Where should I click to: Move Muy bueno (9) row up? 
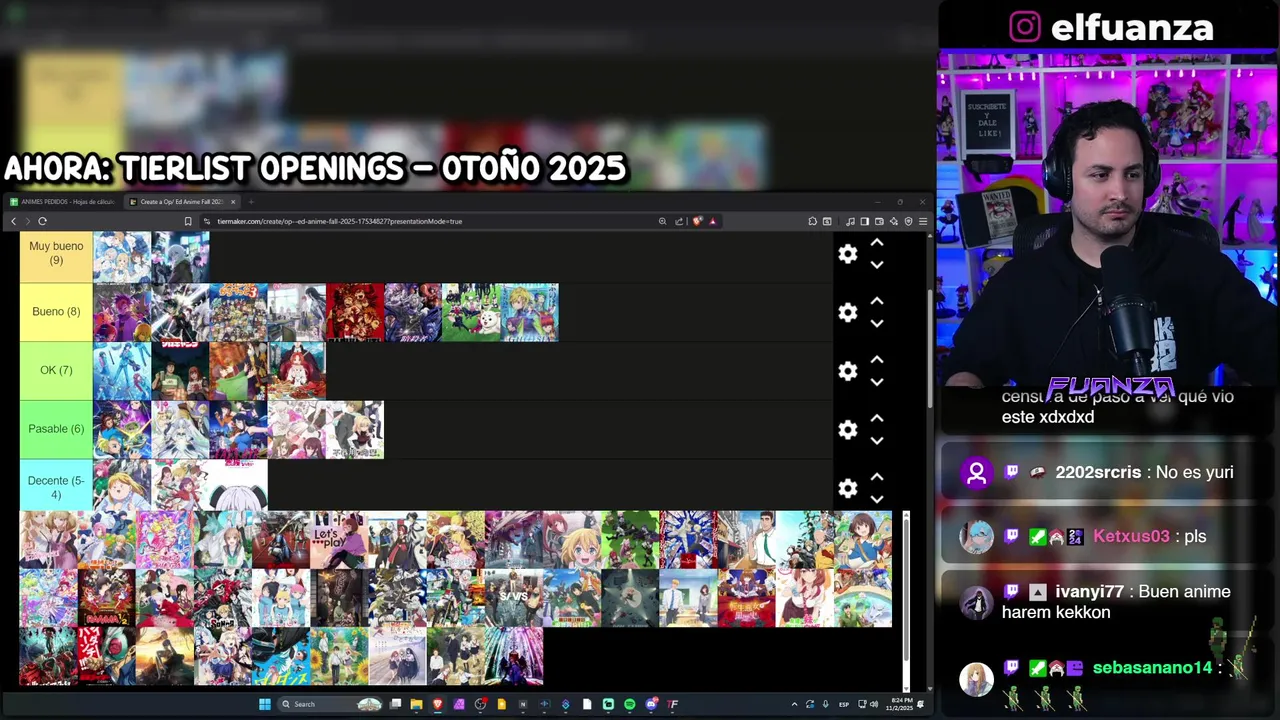point(877,243)
